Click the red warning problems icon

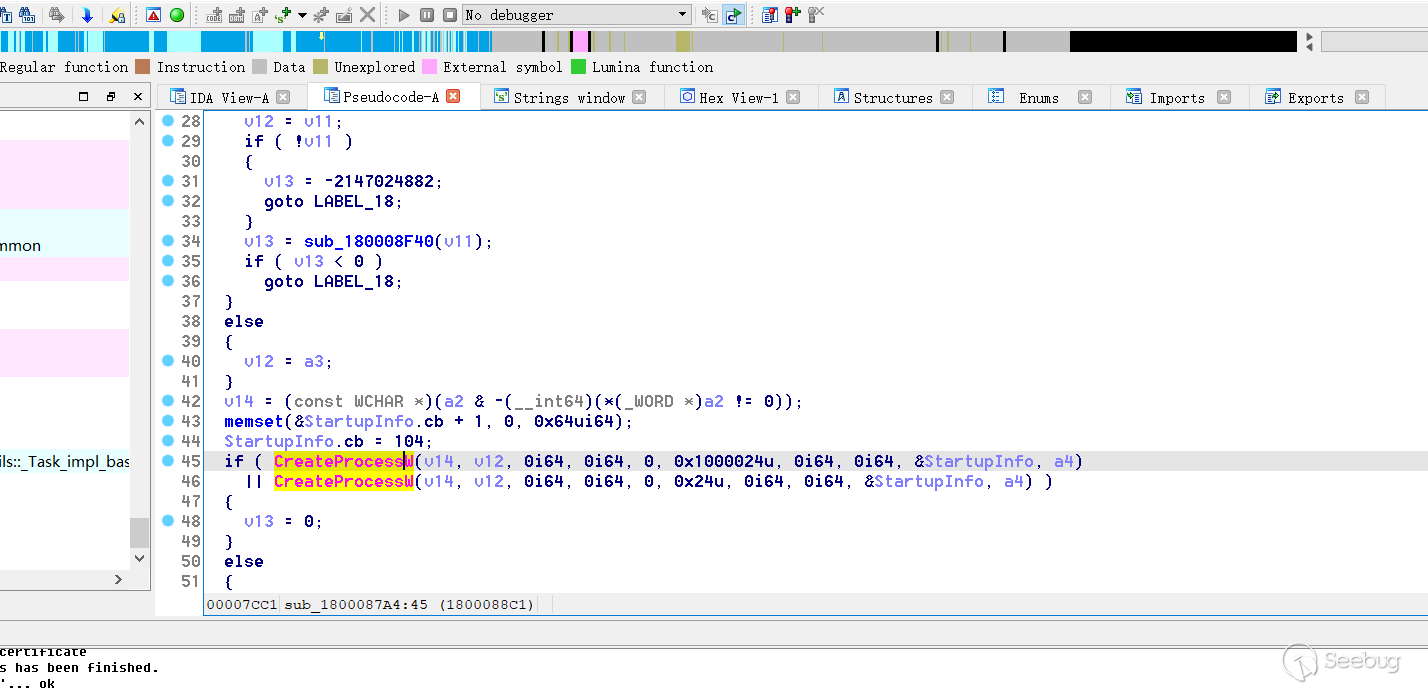tap(151, 14)
